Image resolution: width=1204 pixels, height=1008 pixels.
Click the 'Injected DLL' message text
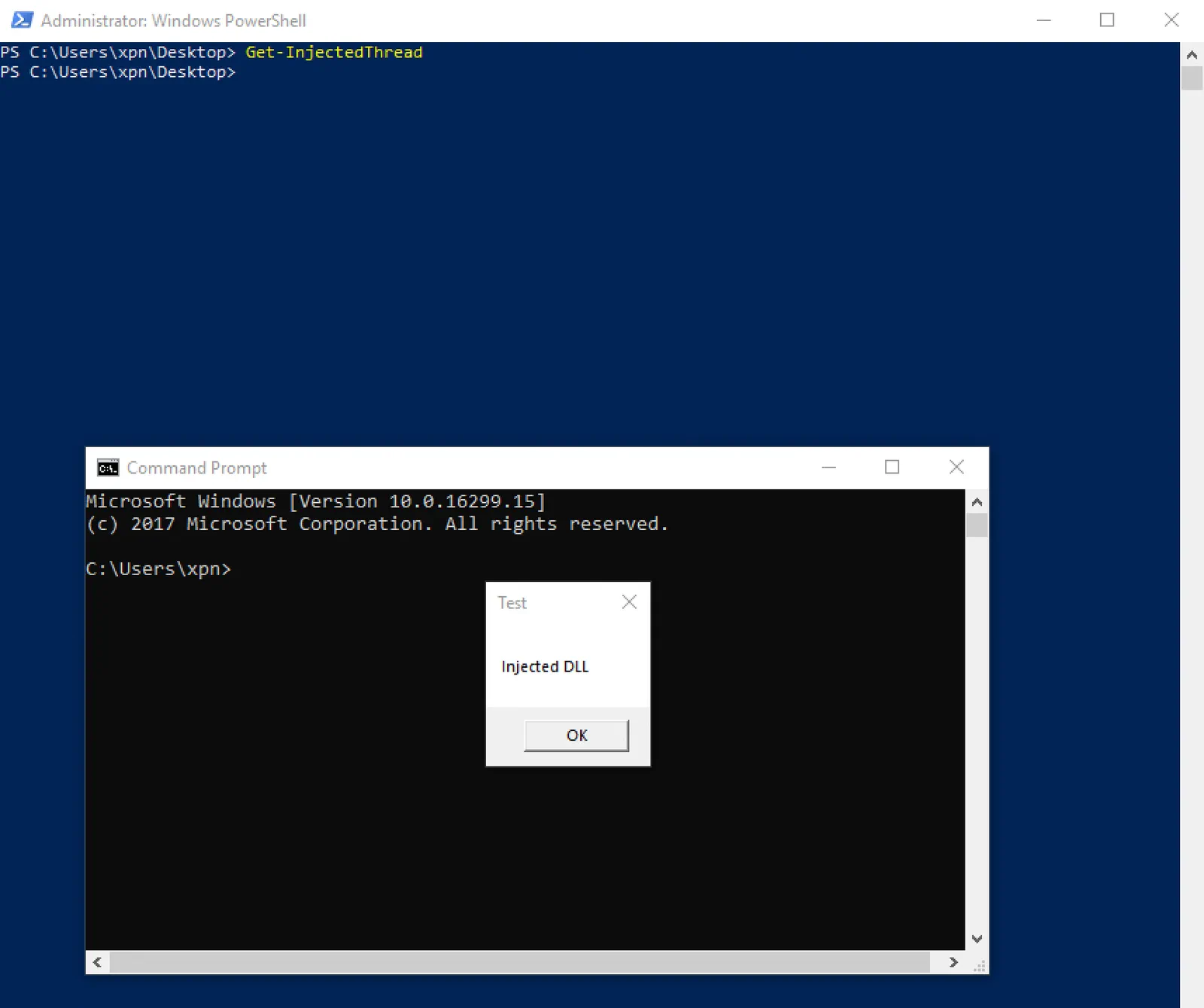pyautogui.click(x=545, y=667)
